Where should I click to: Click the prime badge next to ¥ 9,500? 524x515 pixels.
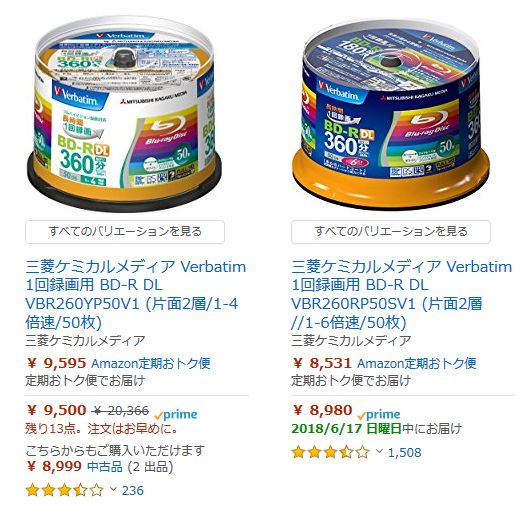pyautogui.click(x=176, y=415)
